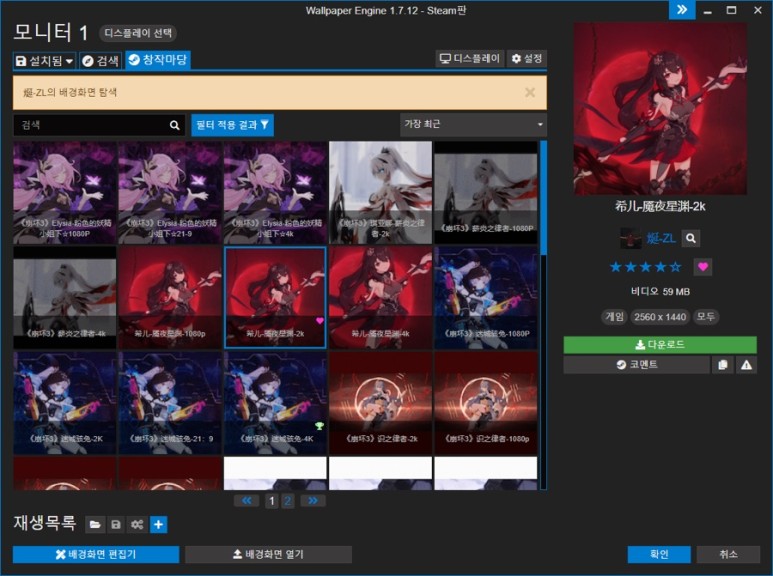Click the 디스플레이 선택 button
Screen dimensions: 773x576
pos(138,33)
